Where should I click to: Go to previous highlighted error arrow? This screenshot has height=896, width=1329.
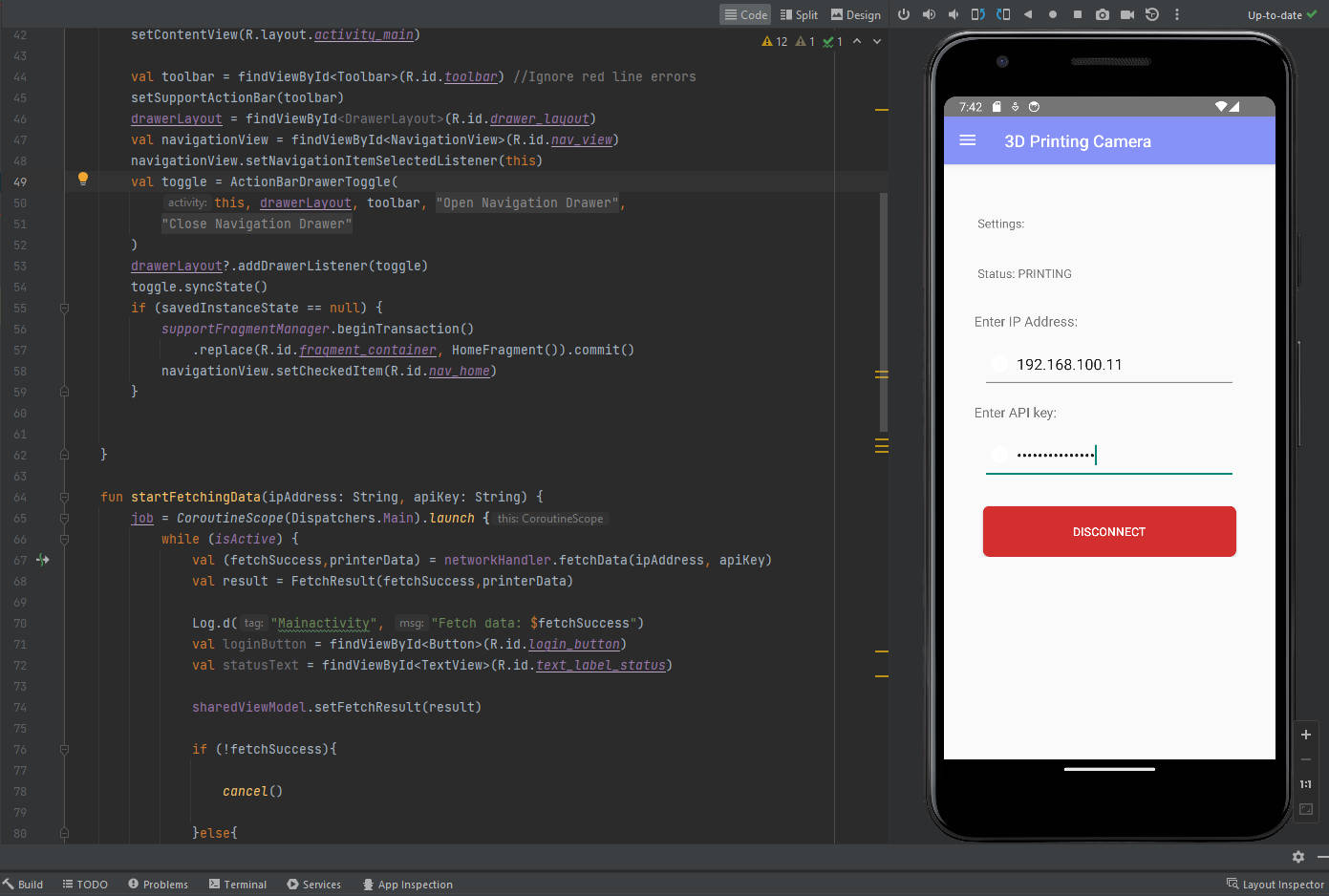pyautogui.click(x=857, y=41)
